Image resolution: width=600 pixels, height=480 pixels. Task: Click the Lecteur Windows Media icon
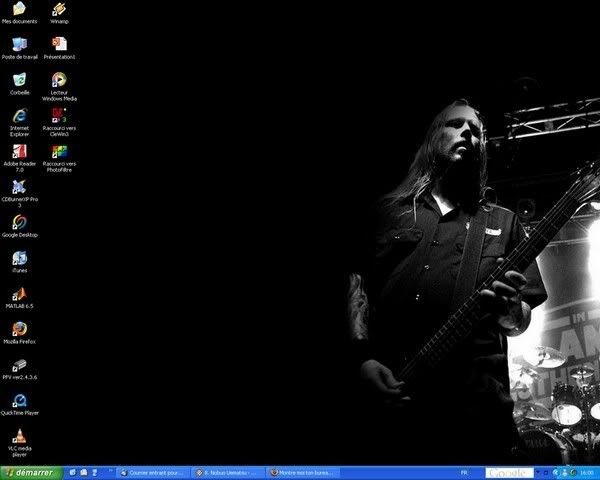point(59,80)
